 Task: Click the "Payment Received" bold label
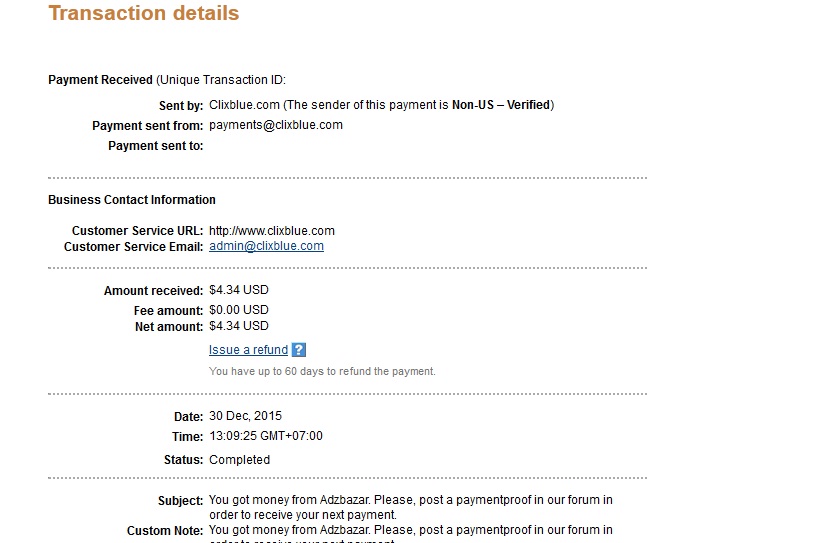point(101,80)
